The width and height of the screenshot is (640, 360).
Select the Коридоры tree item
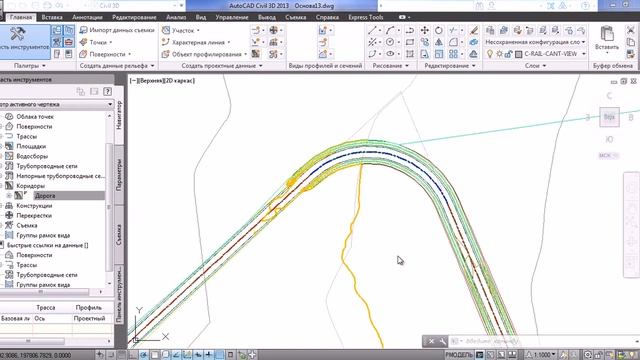[x=31, y=186]
